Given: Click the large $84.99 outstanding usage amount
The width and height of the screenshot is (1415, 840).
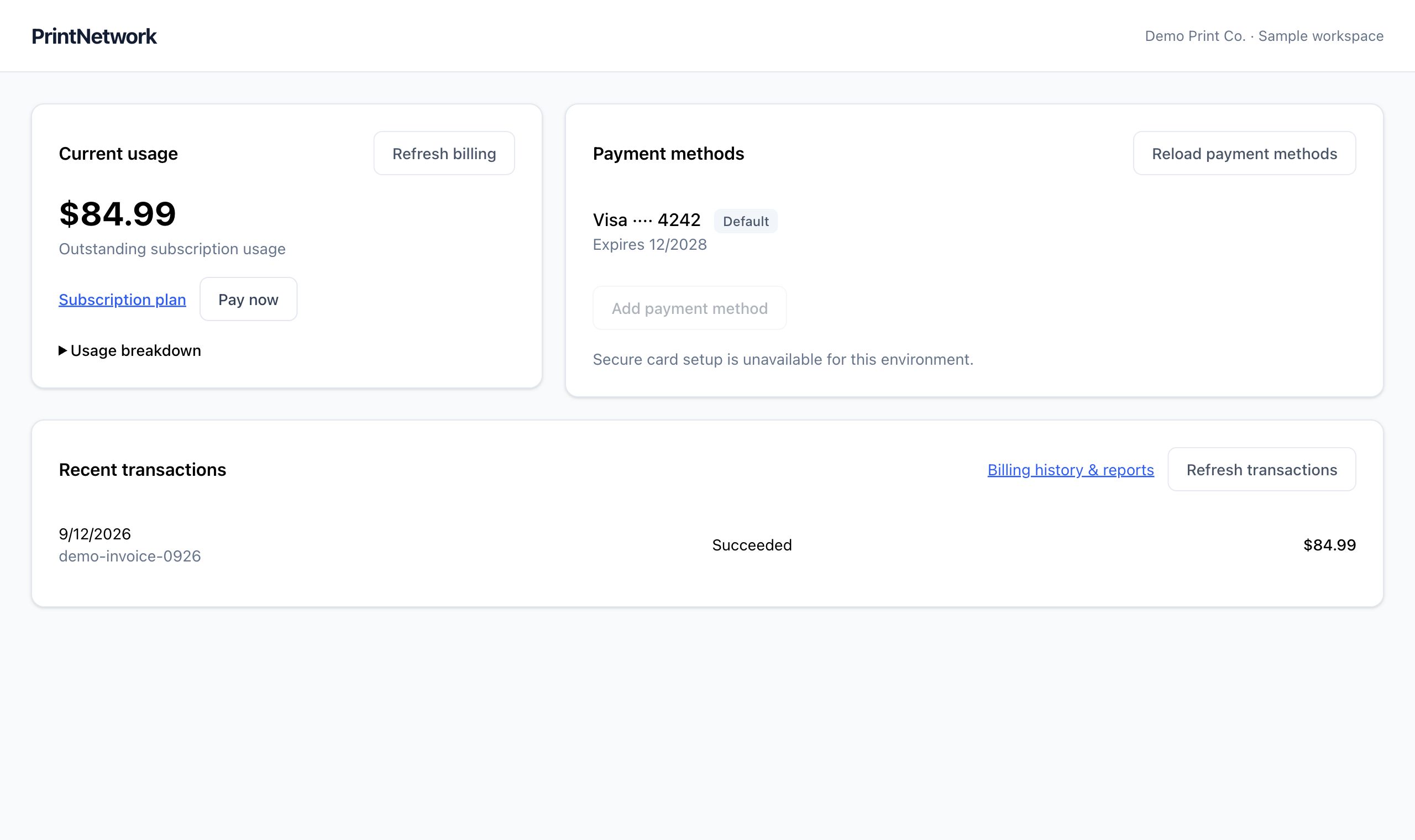Looking at the screenshot, I should pyautogui.click(x=117, y=214).
